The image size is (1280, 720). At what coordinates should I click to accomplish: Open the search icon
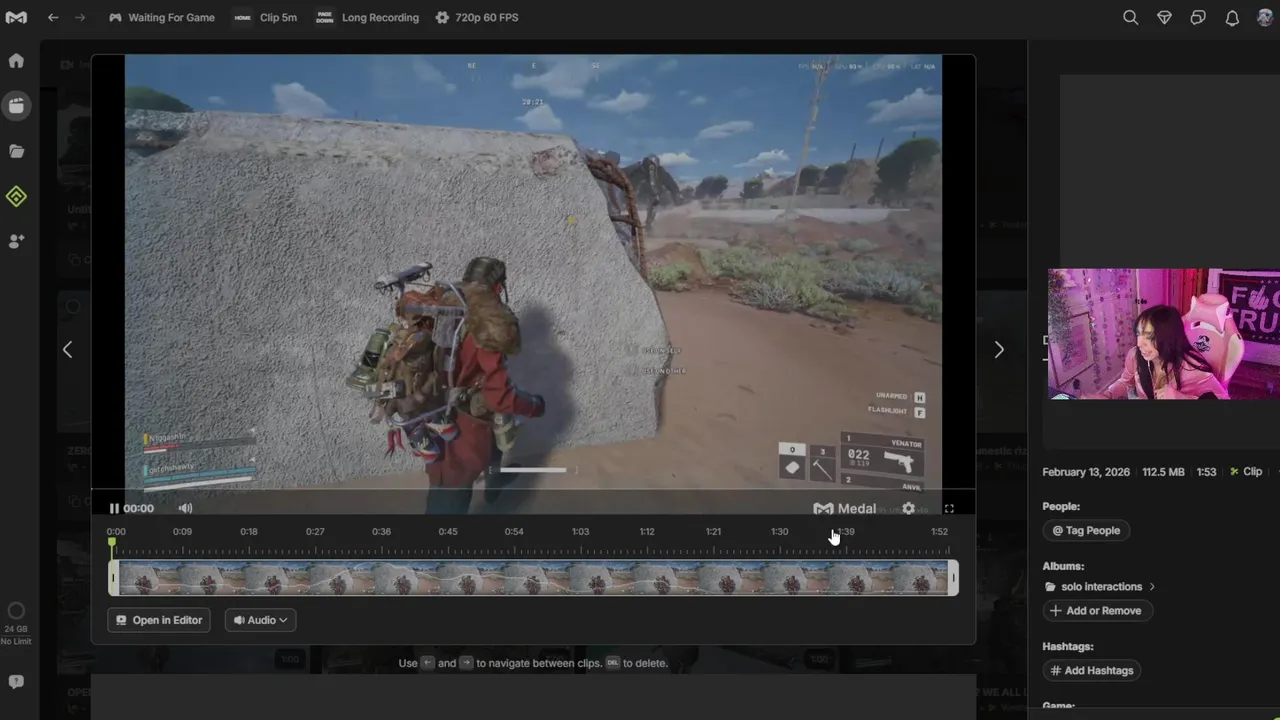(x=1130, y=17)
